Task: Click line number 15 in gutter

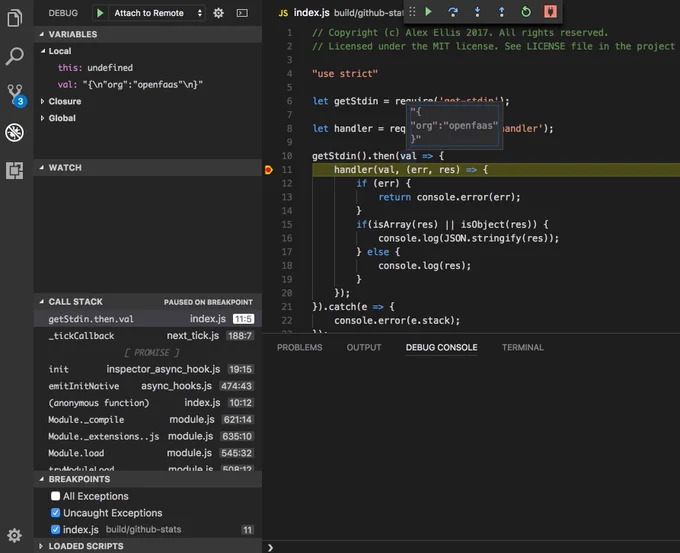Action: tap(287, 225)
